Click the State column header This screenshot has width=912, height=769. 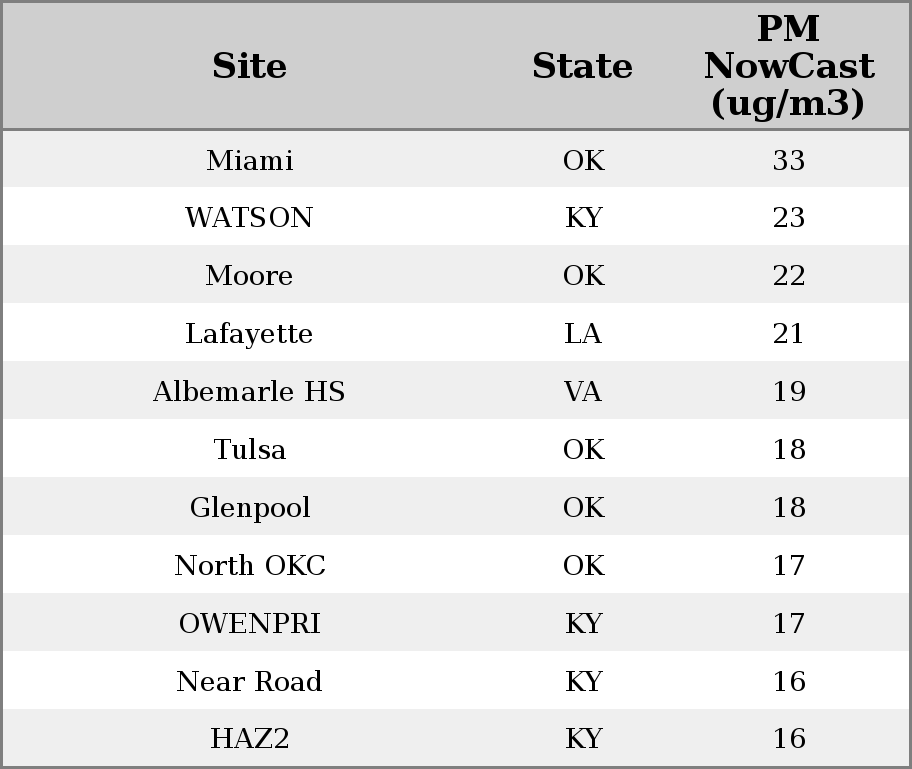582,66
